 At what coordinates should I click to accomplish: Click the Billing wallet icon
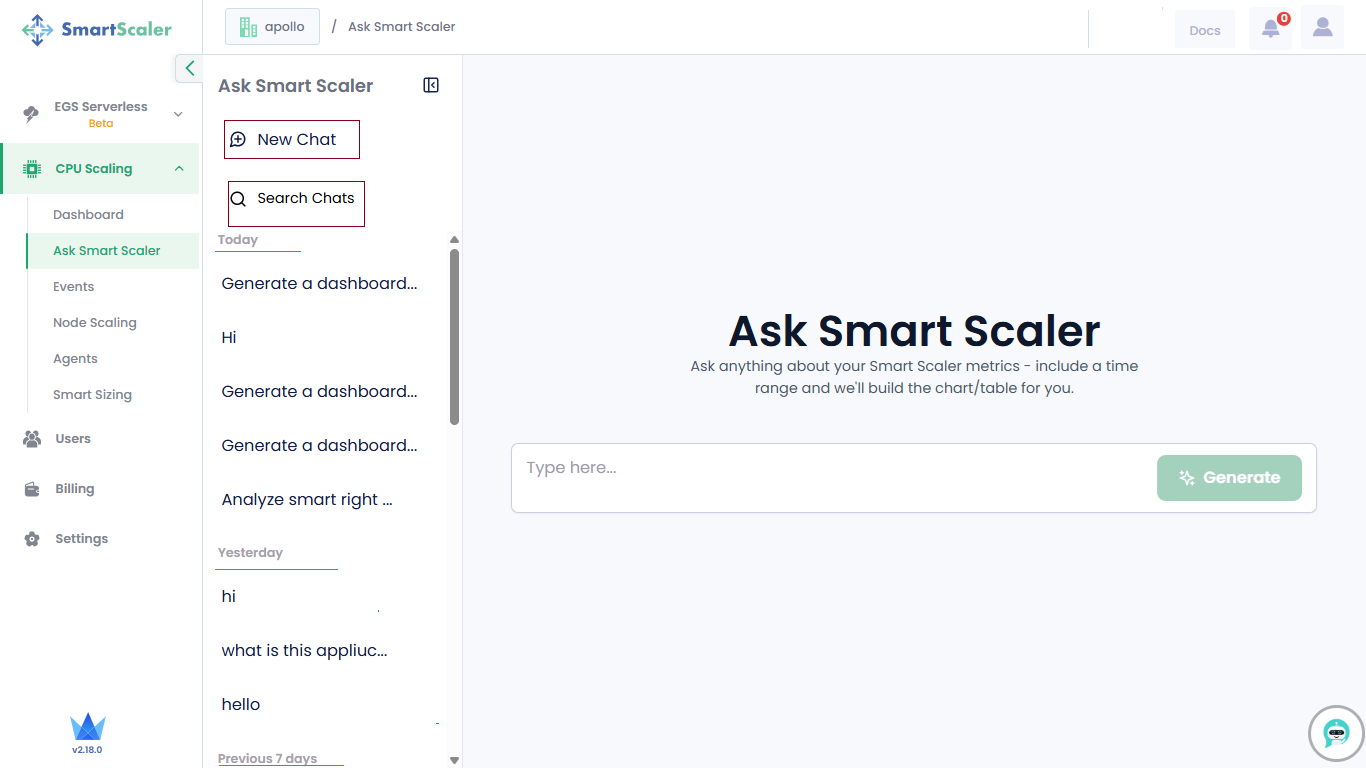(32, 489)
